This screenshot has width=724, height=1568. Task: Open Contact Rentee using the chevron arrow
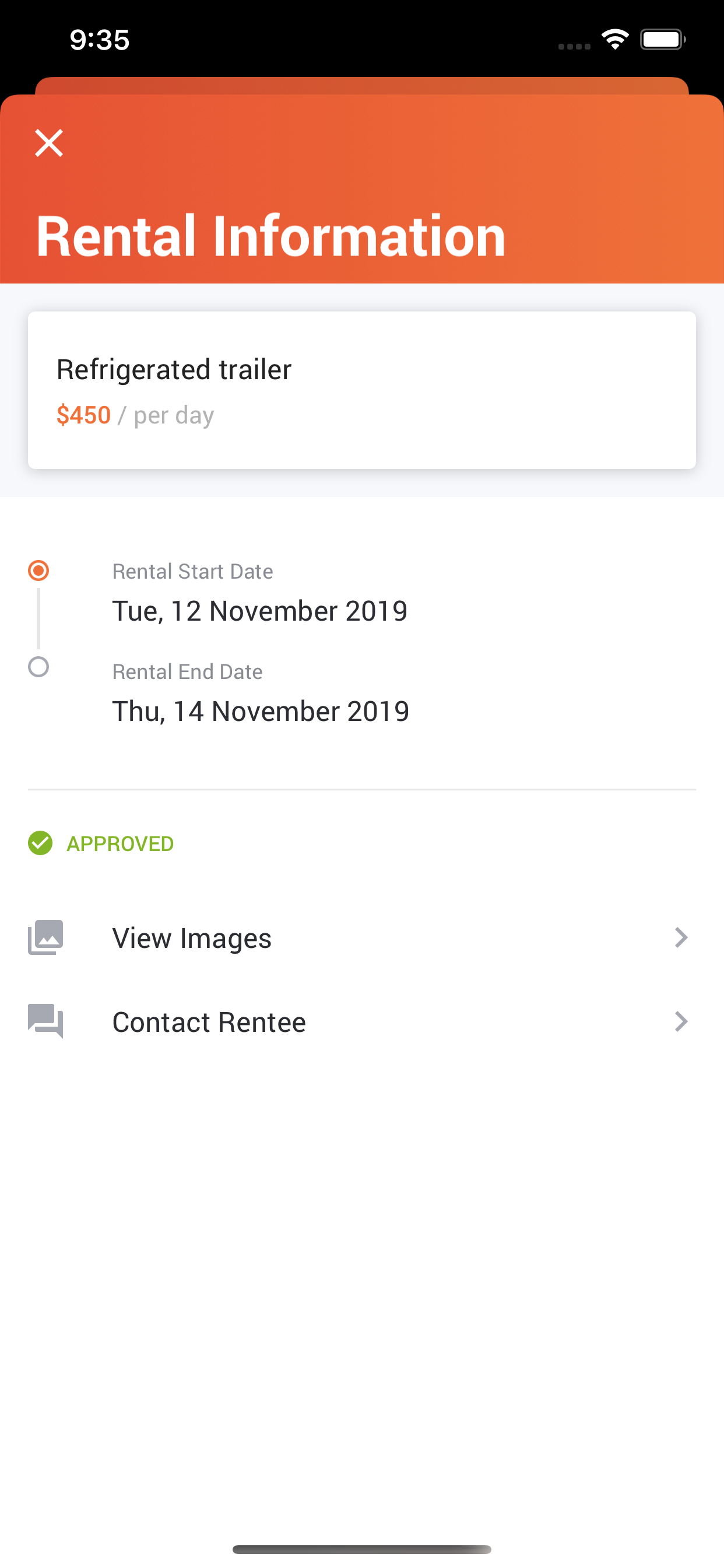681,1021
